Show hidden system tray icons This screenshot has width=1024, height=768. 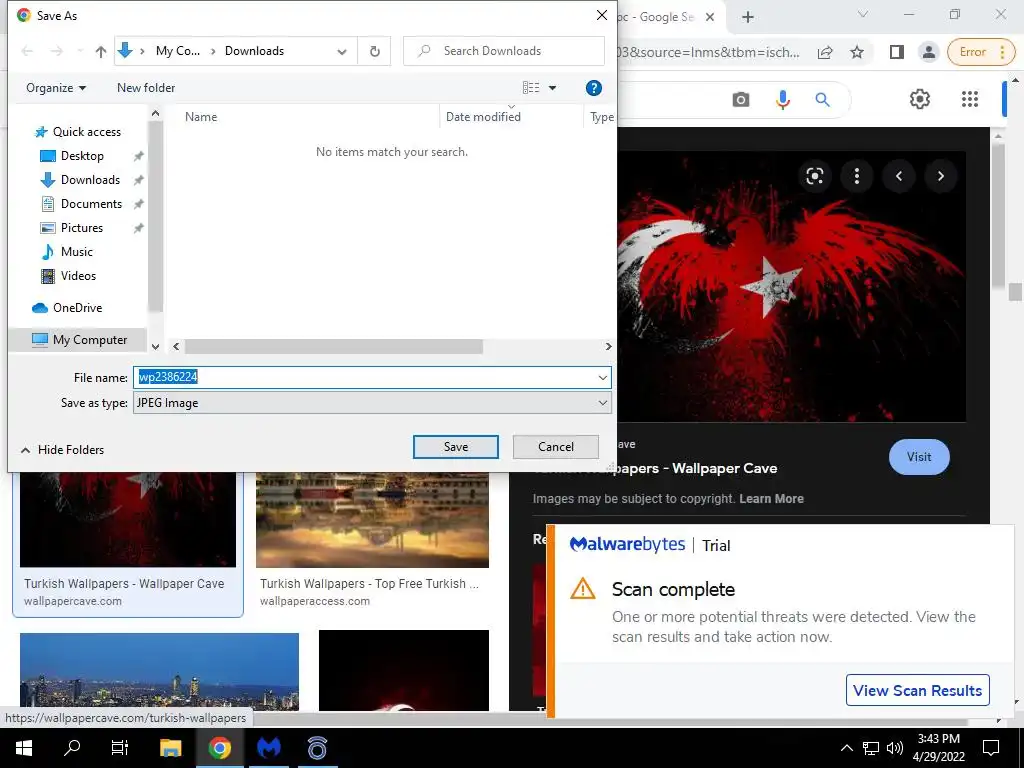[846, 748]
